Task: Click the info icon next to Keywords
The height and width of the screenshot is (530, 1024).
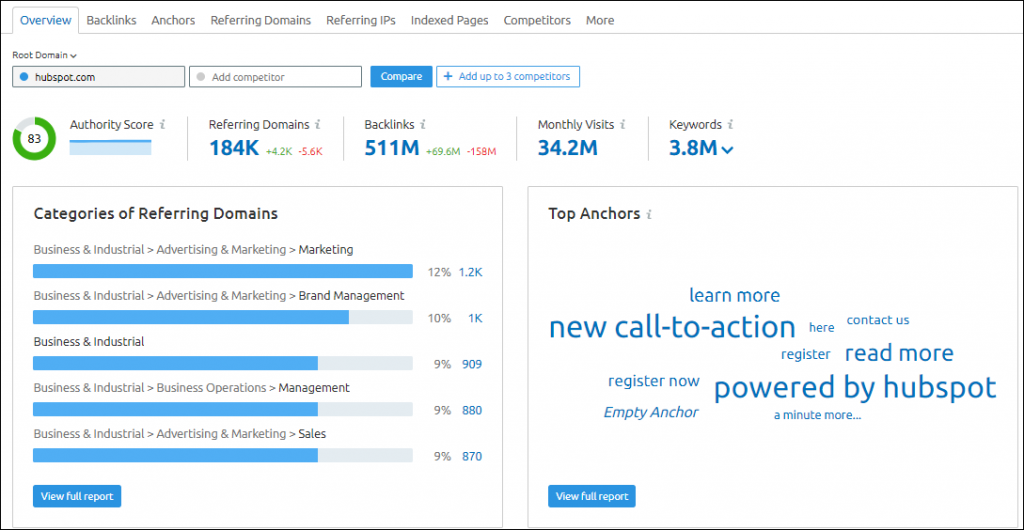Action: click(x=730, y=125)
